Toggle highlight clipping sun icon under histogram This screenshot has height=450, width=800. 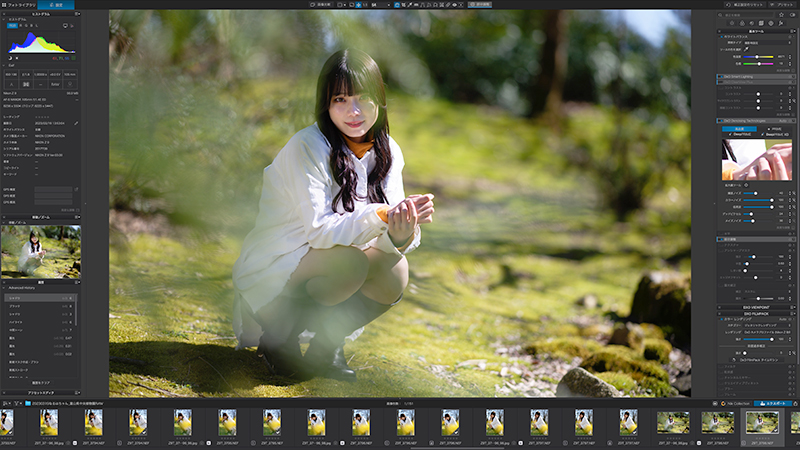coord(17,58)
